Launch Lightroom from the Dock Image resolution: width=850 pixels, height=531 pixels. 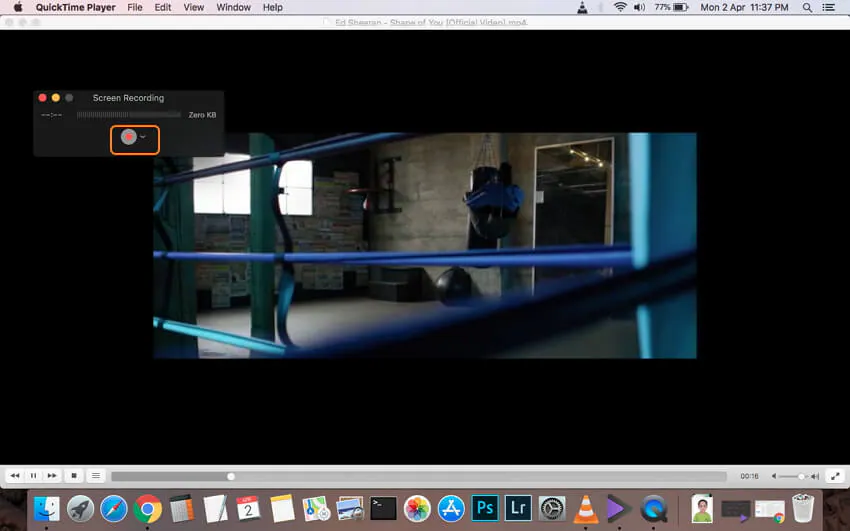tap(518, 509)
